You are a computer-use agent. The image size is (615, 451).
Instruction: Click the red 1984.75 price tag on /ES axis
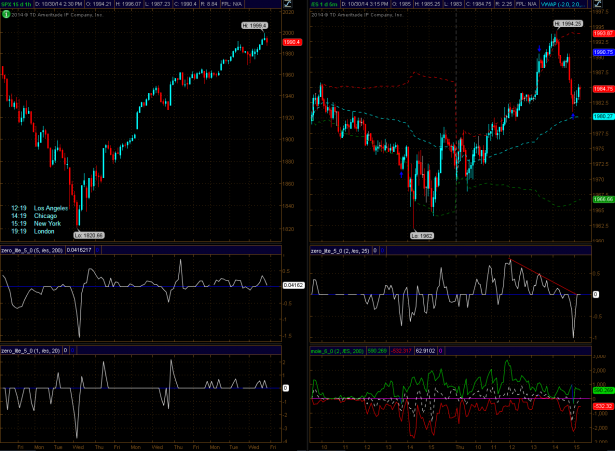pyautogui.click(x=601, y=89)
